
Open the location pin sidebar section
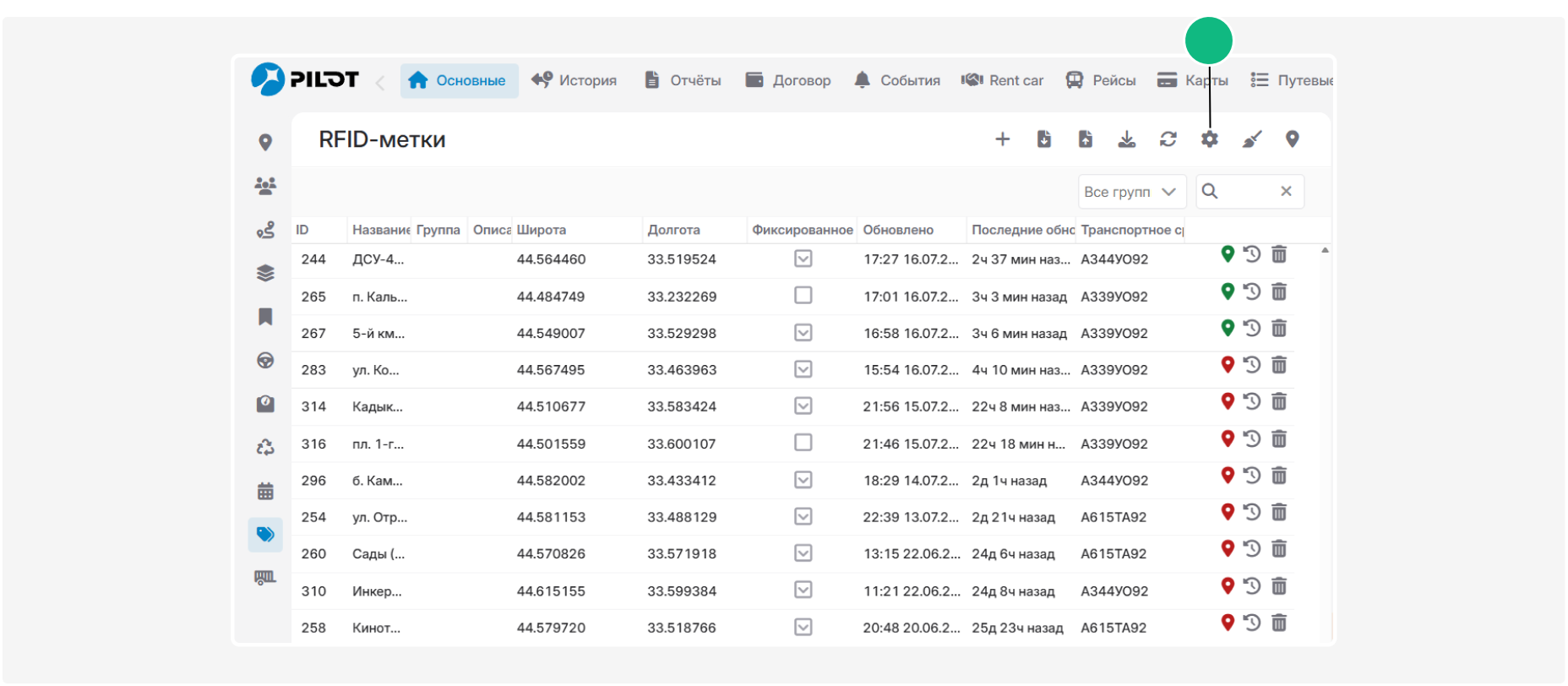pos(265,143)
